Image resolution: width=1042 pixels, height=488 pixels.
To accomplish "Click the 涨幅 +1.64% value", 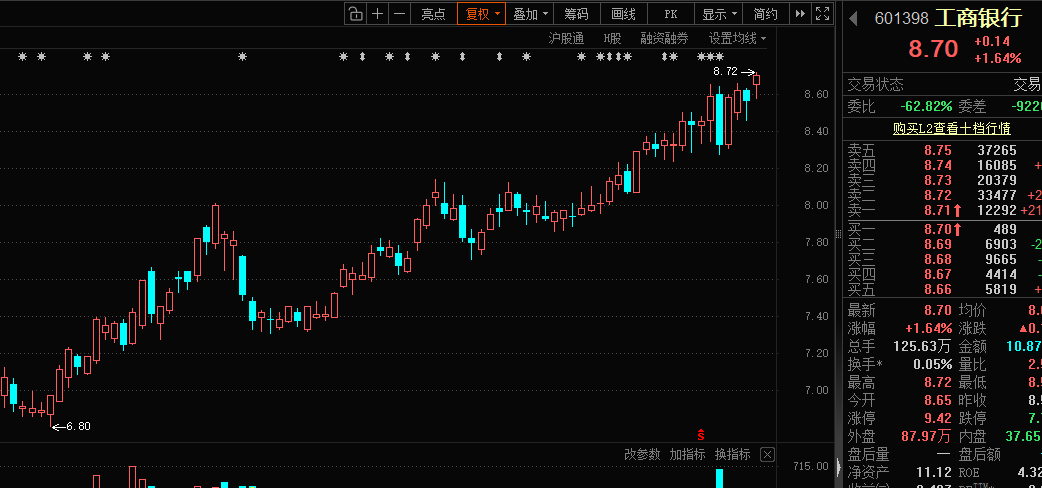I will coord(928,328).
